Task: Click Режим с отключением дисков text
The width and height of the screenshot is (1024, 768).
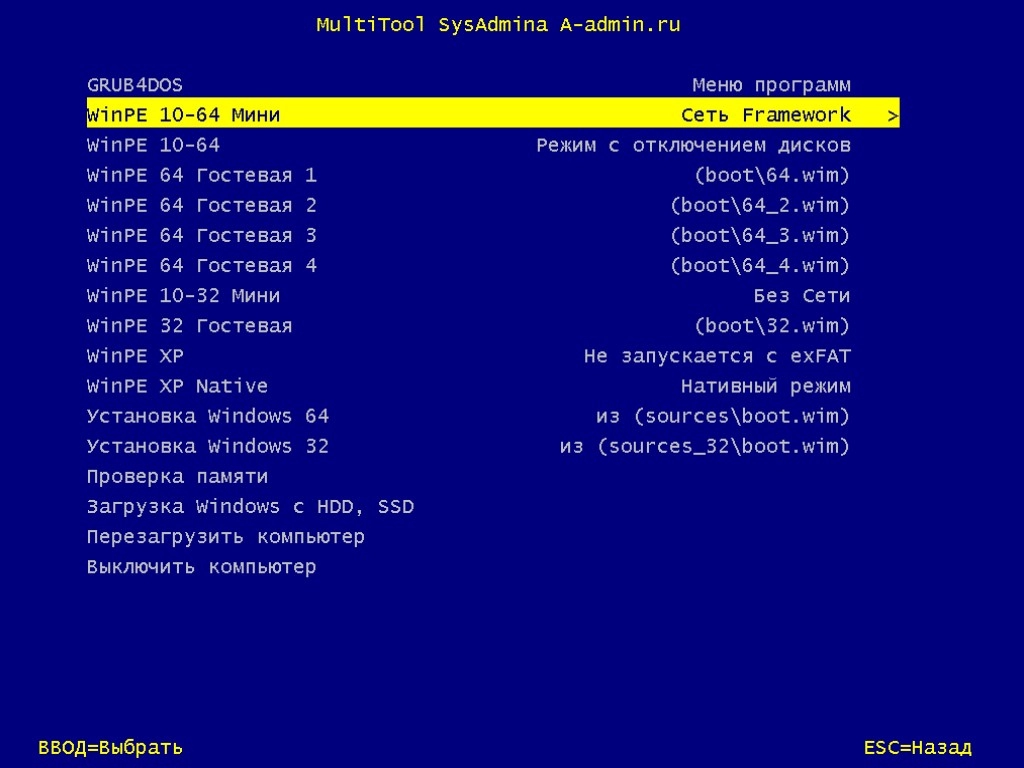Action: click(x=694, y=145)
